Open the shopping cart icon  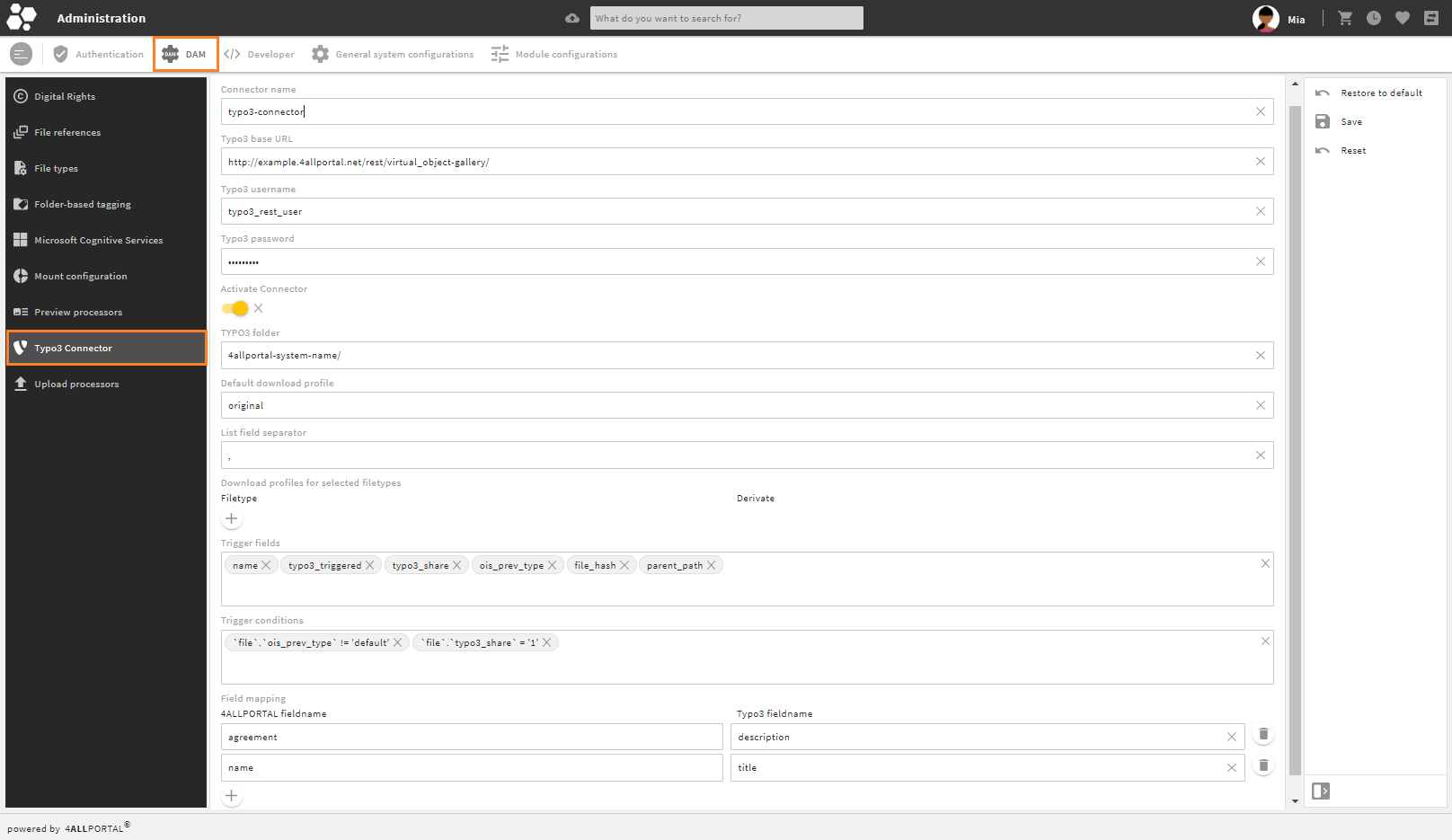[x=1345, y=18]
